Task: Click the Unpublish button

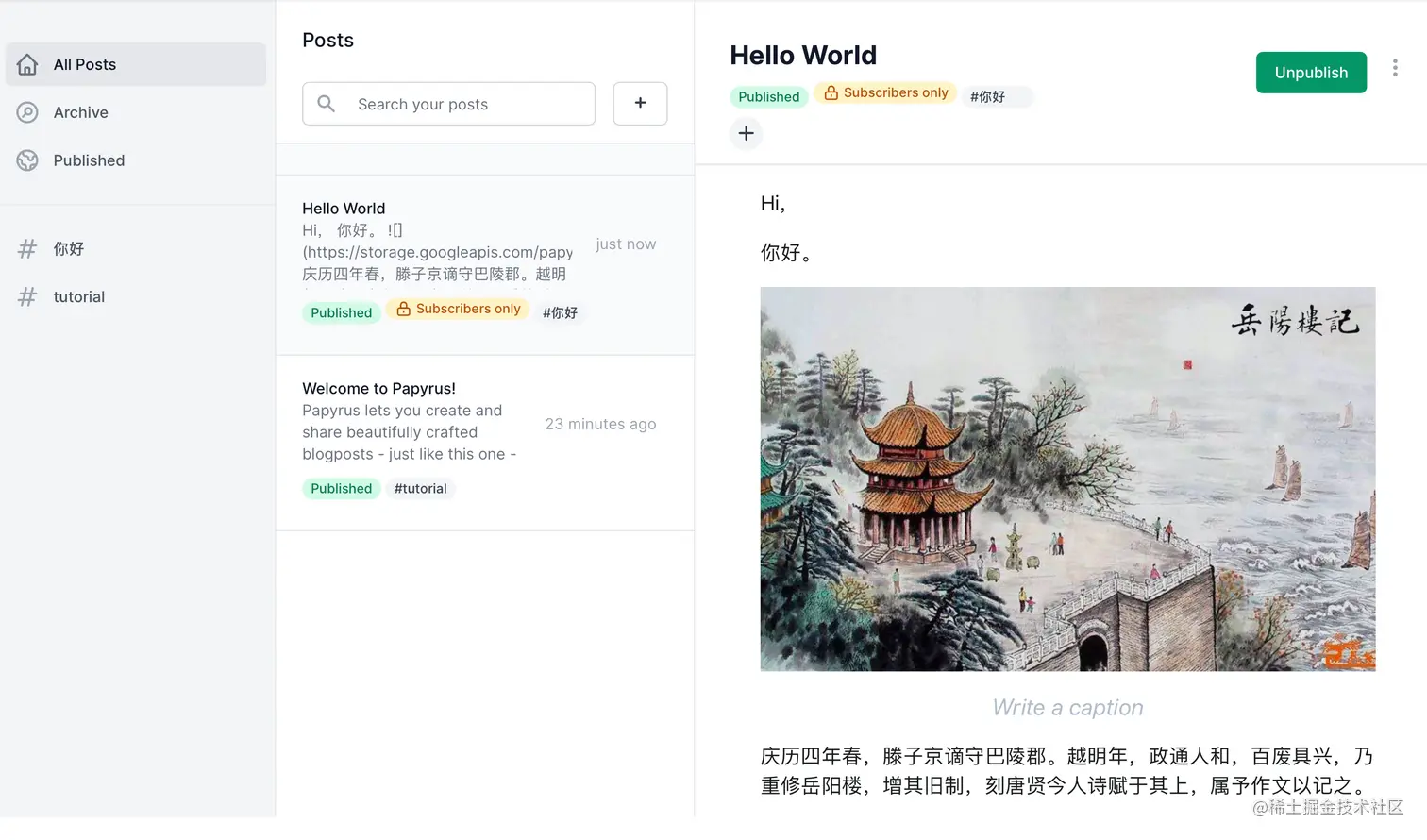Action: 1311,73
